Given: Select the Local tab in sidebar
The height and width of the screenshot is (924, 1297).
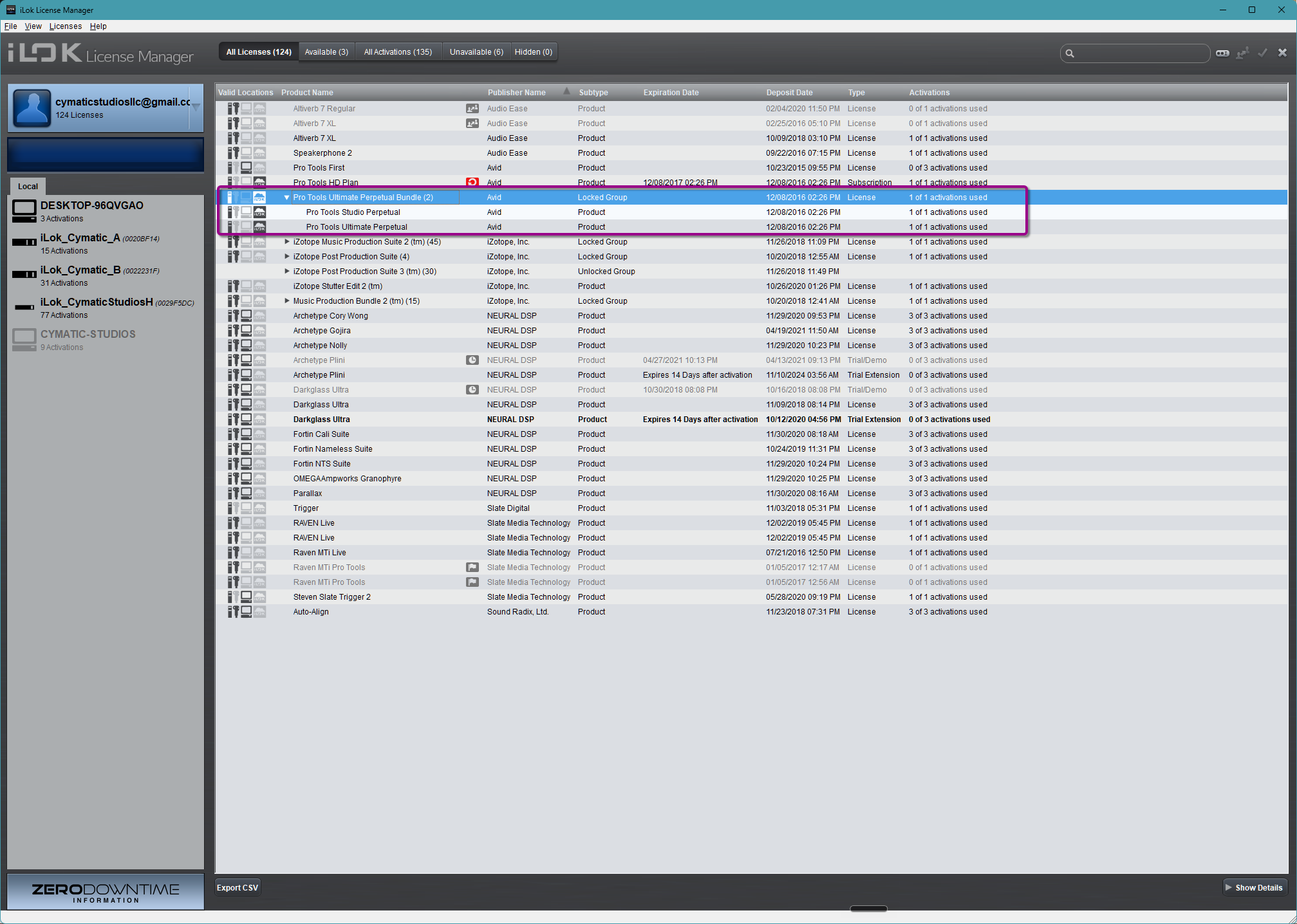Looking at the screenshot, I should click(x=28, y=187).
